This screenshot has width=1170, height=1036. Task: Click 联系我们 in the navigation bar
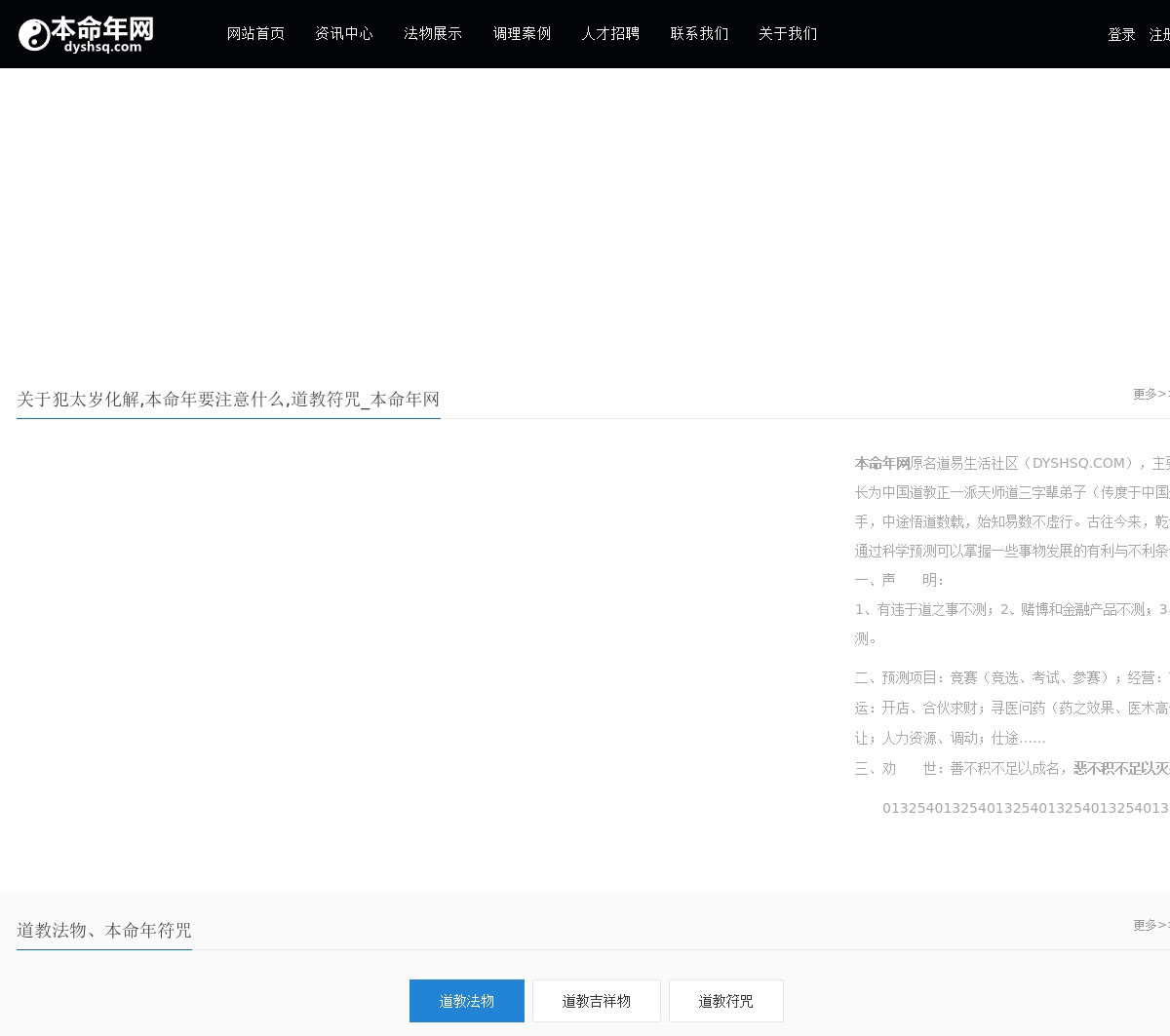tap(699, 34)
